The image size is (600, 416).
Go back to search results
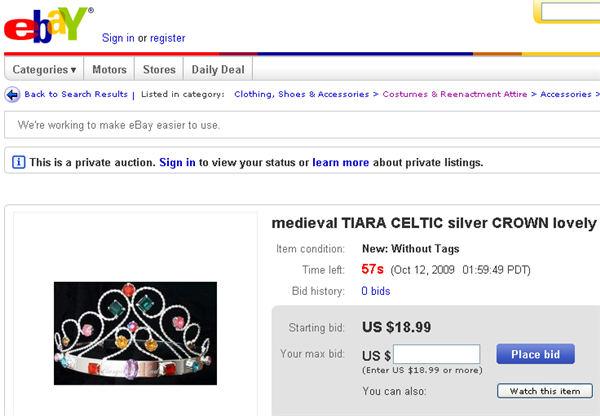(75, 95)
